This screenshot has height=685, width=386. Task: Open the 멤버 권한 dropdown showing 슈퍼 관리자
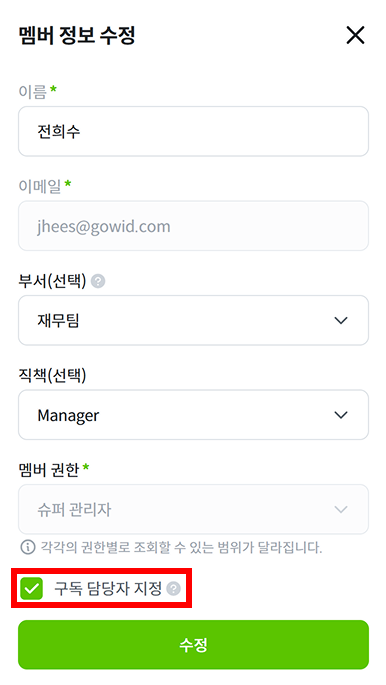[x=193, y=509]
